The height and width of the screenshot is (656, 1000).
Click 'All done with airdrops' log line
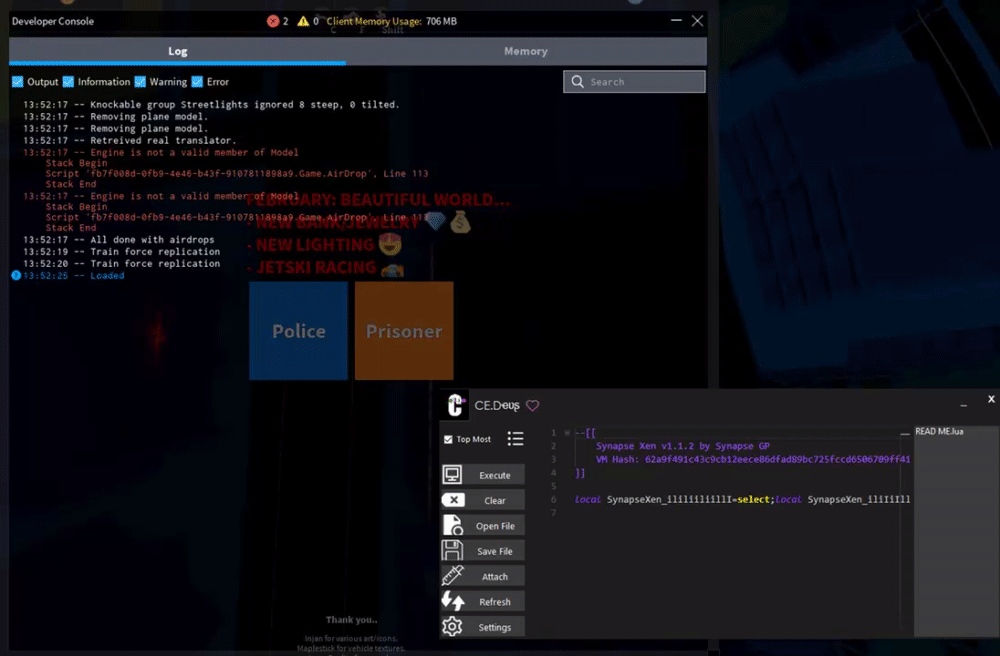click(x=119, y=240)
